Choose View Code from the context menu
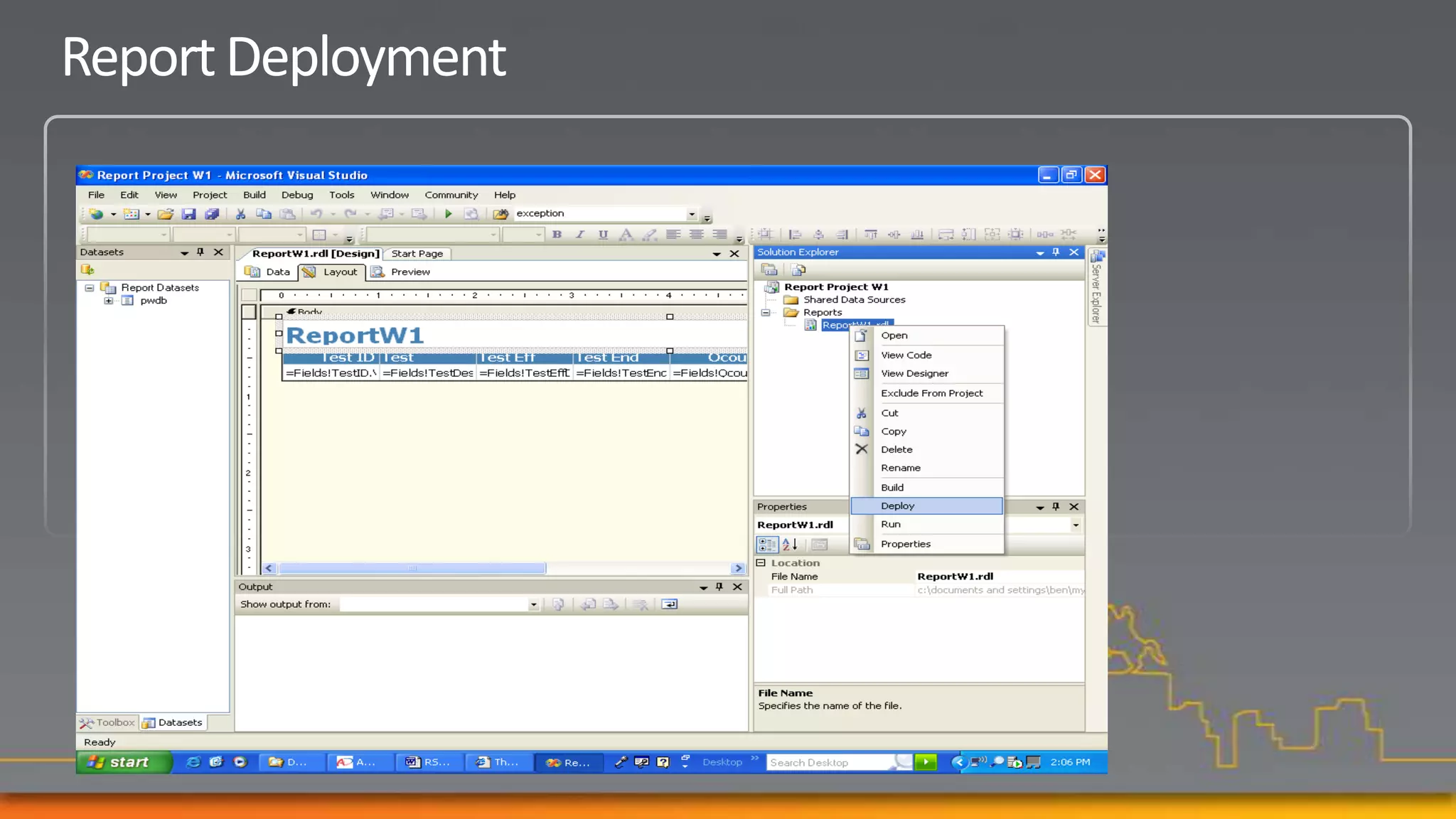This screenshot has width=1456, height=819. point(927,355)
